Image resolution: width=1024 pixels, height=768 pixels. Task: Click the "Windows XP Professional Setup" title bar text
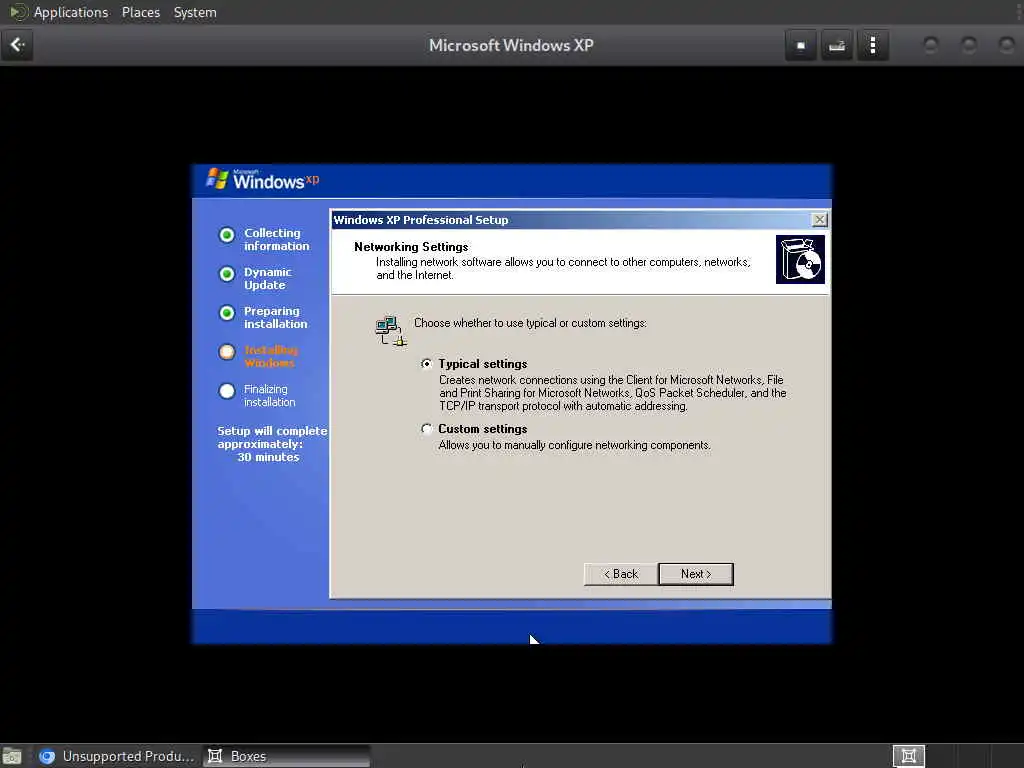click(x=421, y=220)
